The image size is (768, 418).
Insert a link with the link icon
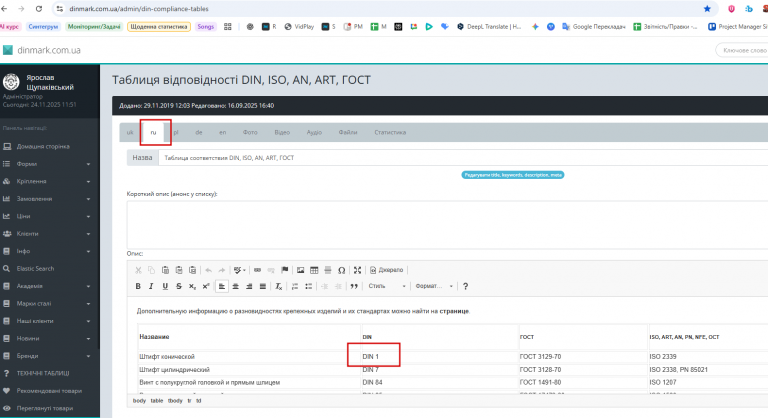coord(257,270)
